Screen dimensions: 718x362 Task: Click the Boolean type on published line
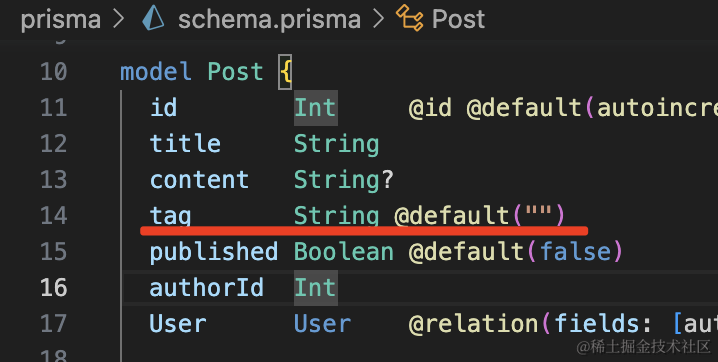click(343, 252)
